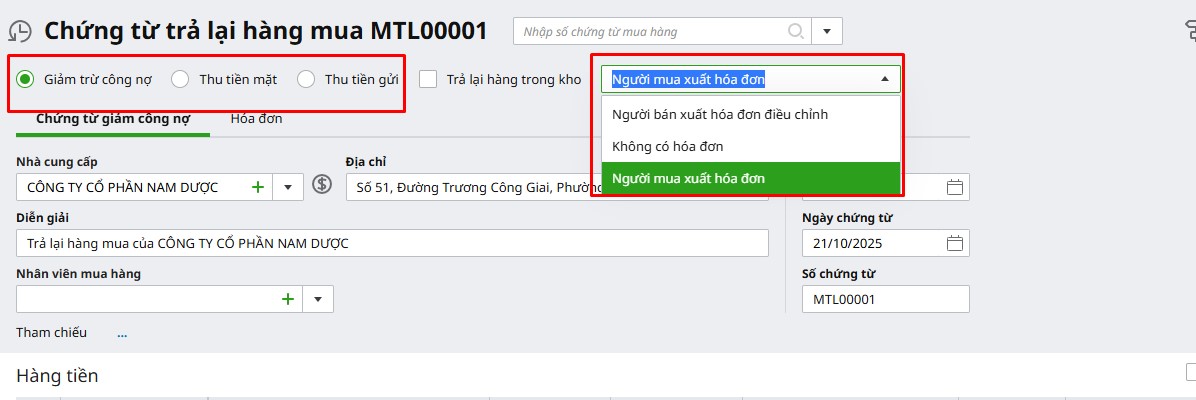1196x400 pixels.
Task: Switch to Hóa đơn tab
Action: tap(256, 119)
